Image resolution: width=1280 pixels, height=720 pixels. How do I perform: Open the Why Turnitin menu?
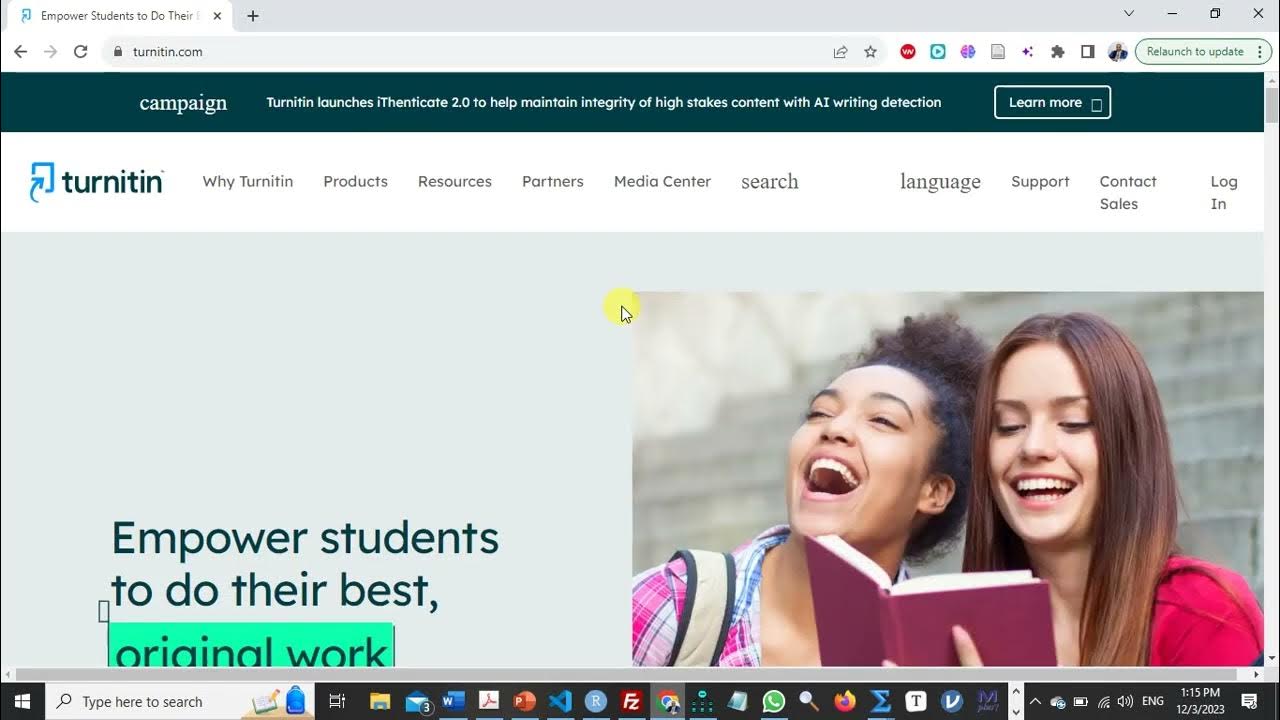248,181
